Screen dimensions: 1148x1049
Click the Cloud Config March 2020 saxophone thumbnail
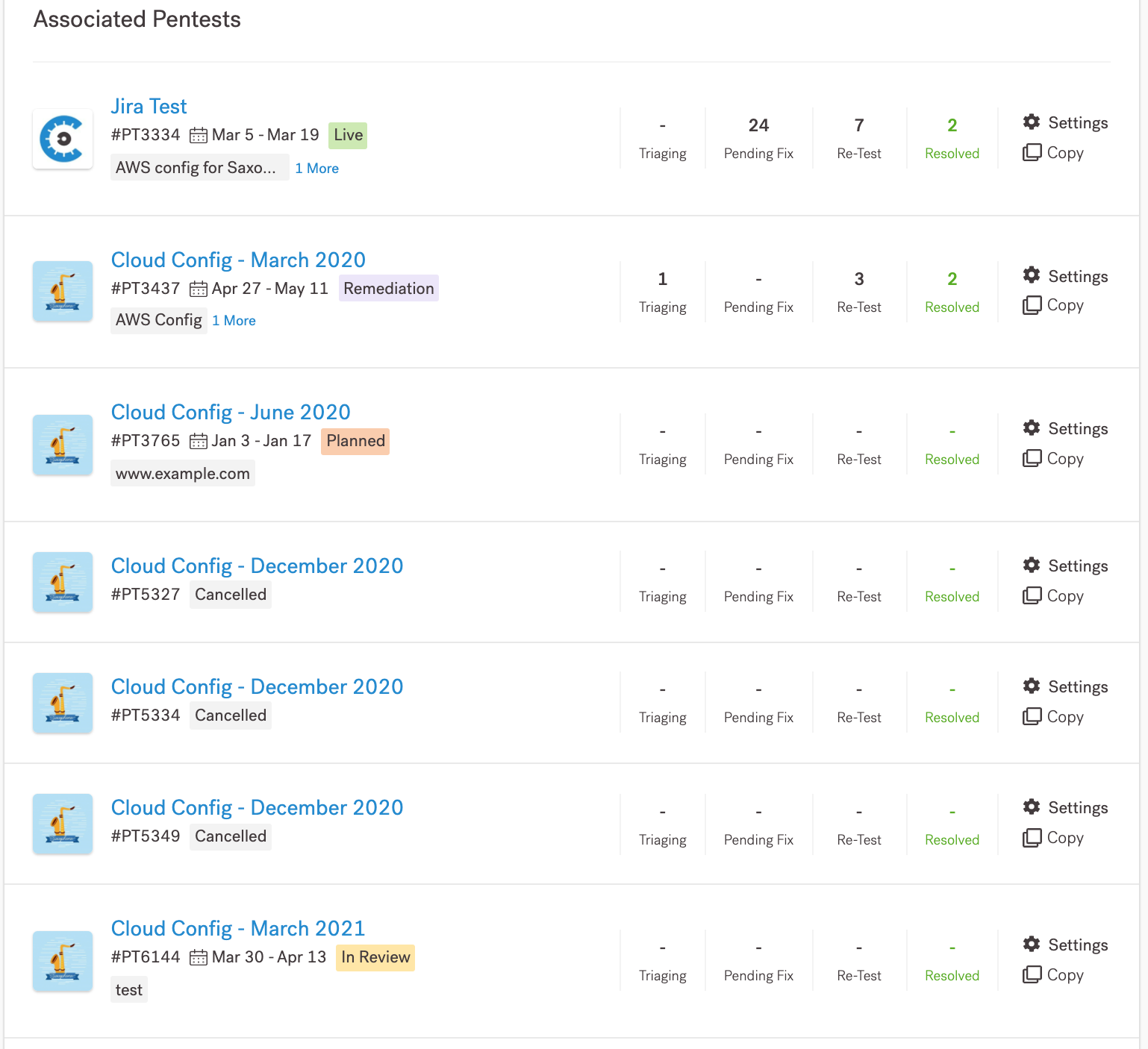click(63, 291)
